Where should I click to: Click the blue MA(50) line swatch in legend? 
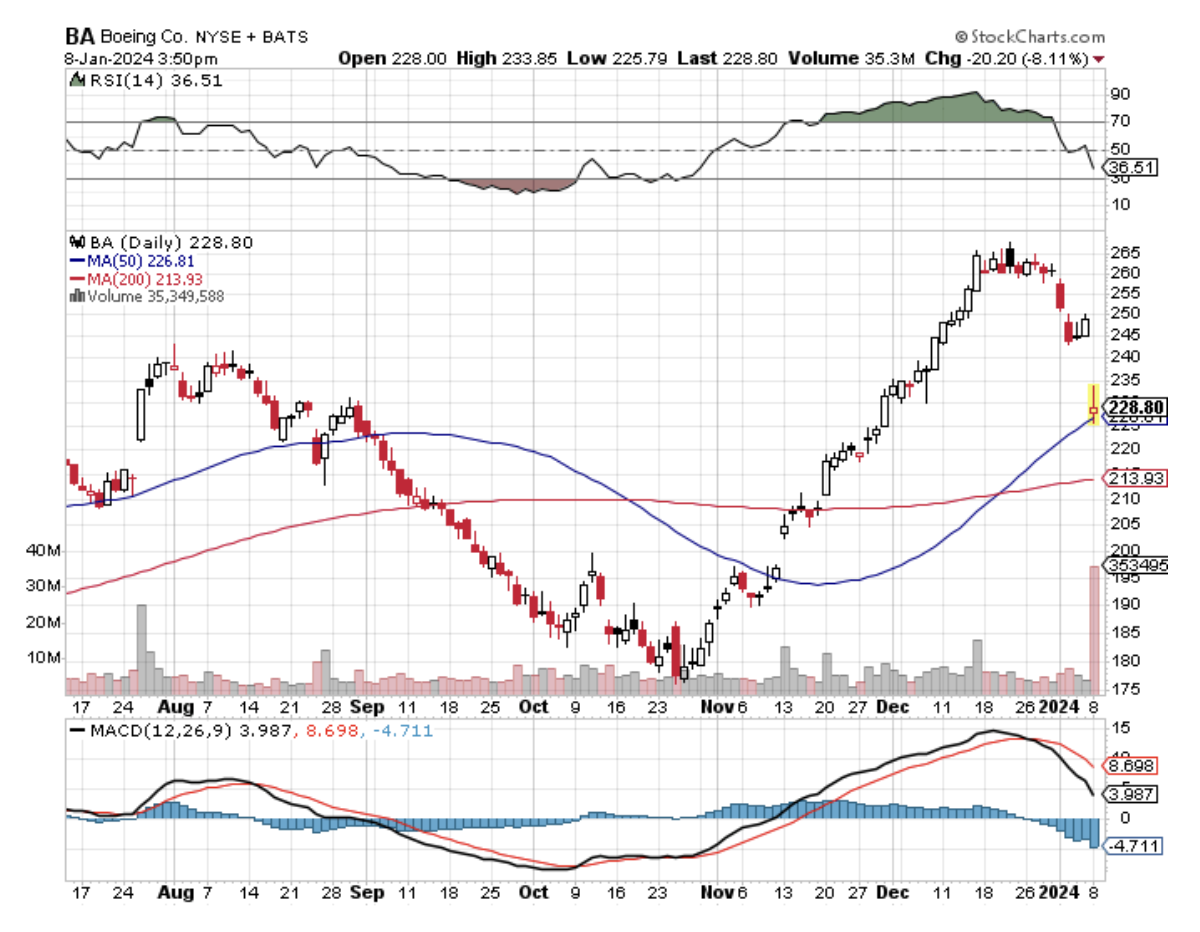tap(76, 260)
